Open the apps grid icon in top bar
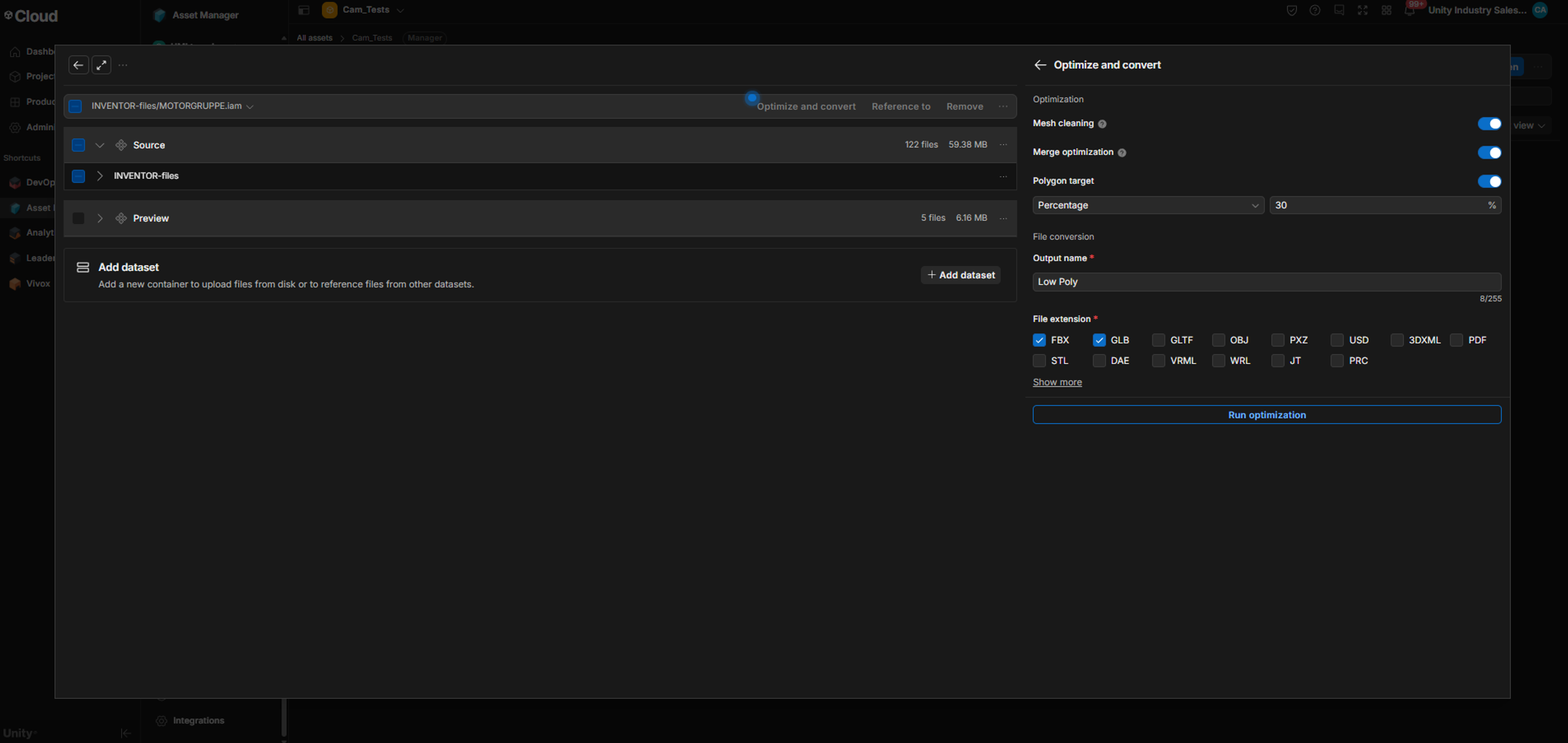1568x743 pixels. [x=1386, y=10]
